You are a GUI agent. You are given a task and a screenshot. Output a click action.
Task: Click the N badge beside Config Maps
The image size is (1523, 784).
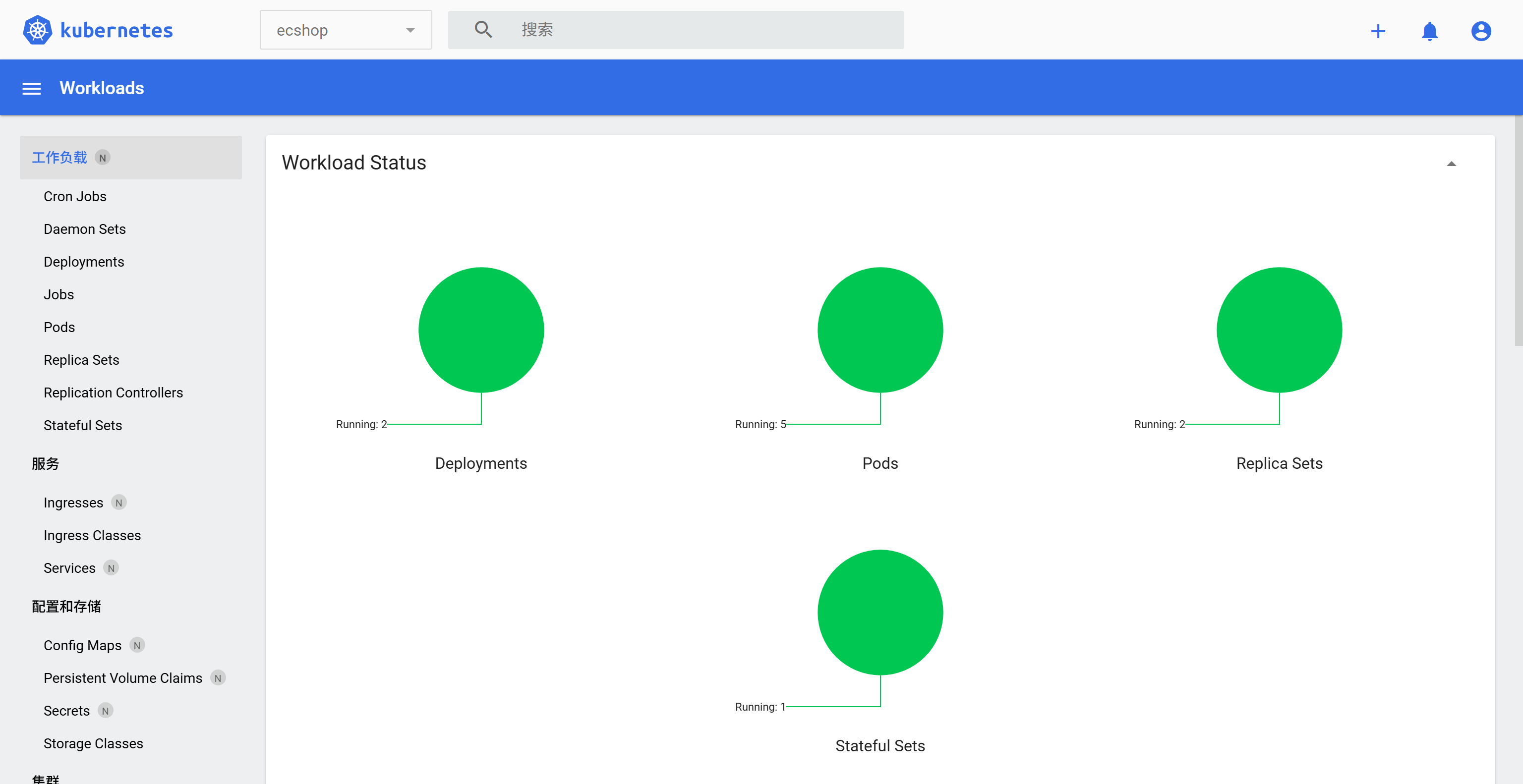coord(137,646)
